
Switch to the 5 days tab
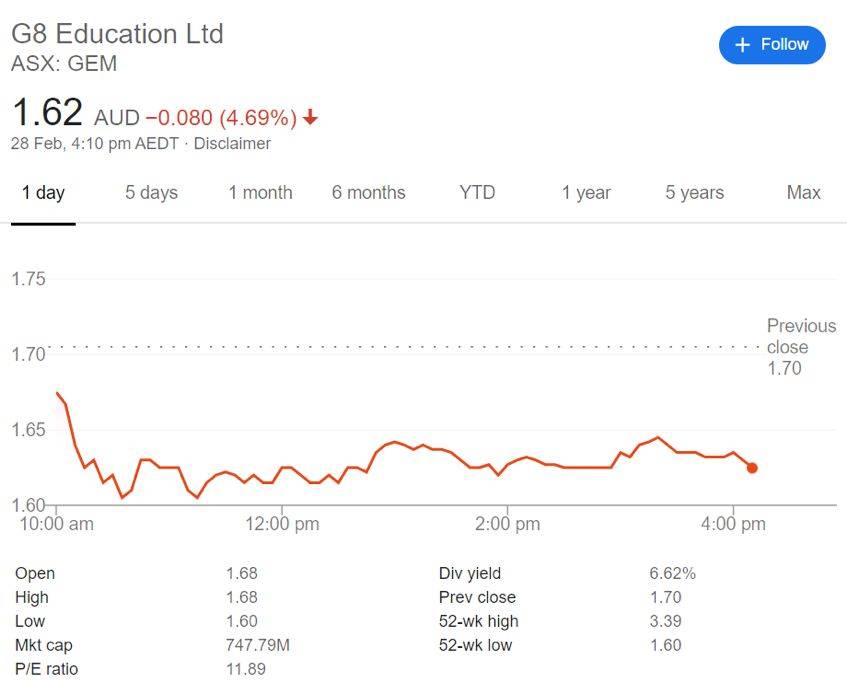coord(152,193)
